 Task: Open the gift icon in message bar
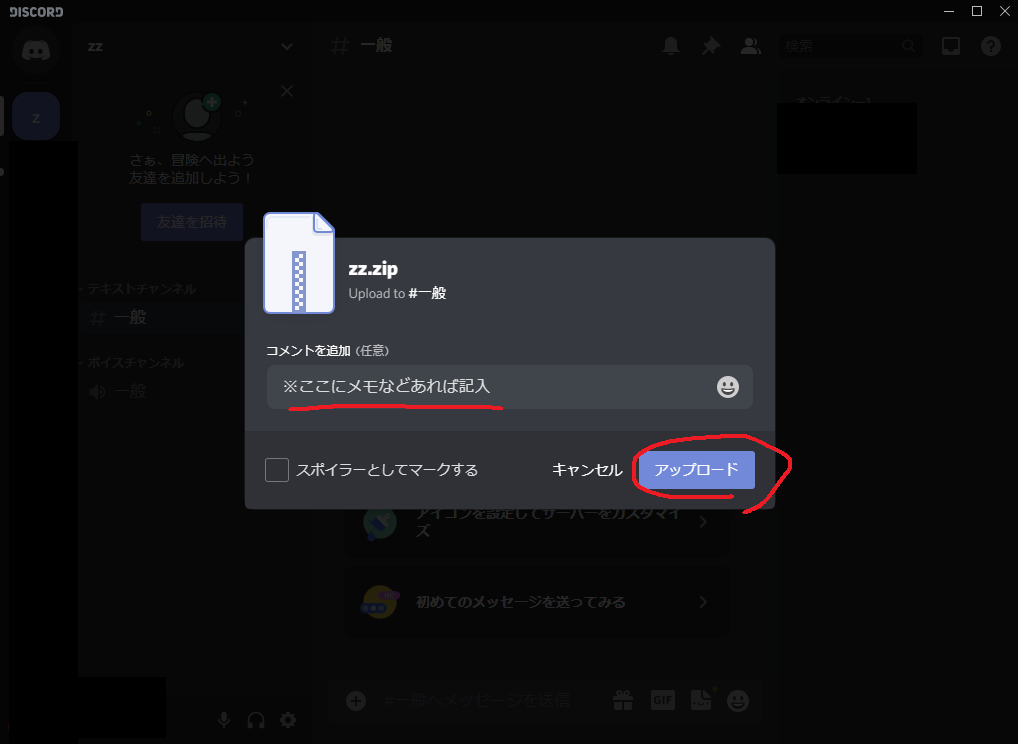click(x=623, y=700)
